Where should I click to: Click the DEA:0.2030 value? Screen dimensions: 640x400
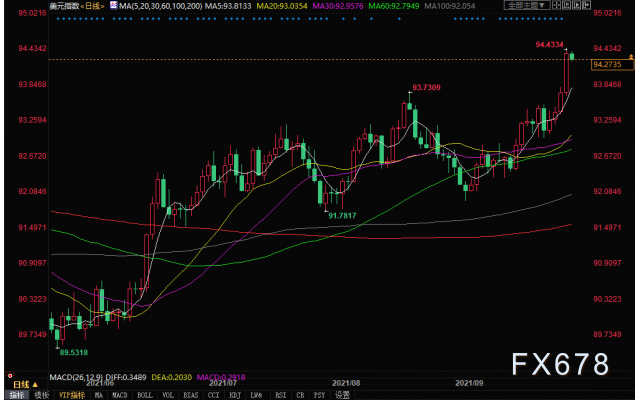(x=171, y=377)
